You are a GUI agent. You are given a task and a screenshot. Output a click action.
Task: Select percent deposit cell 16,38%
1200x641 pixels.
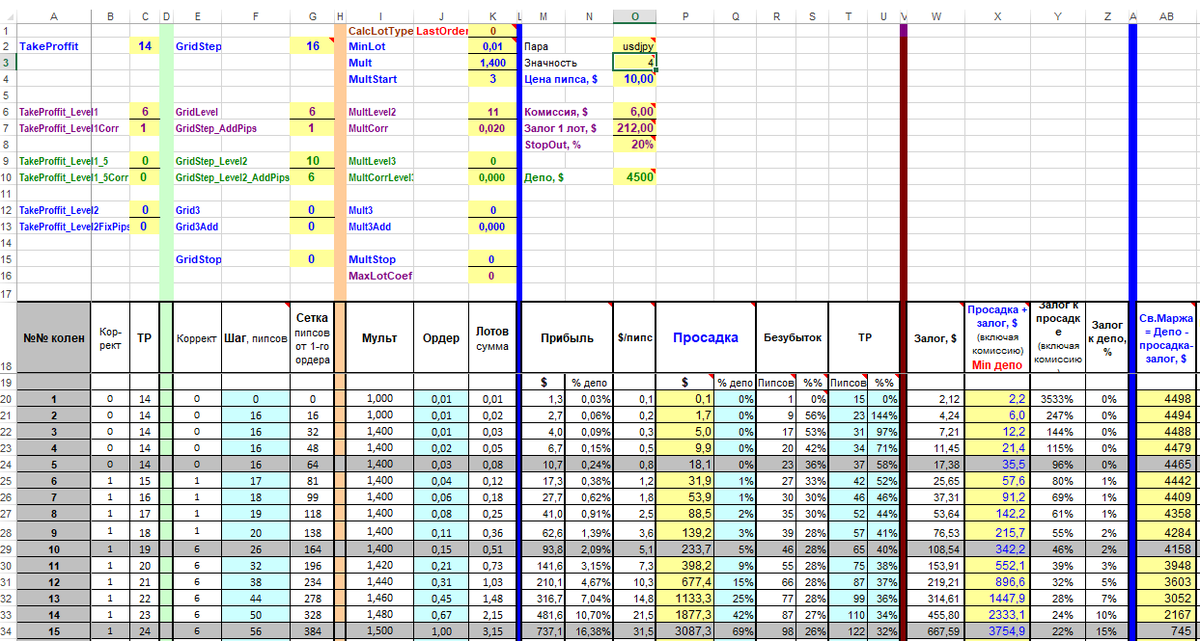590,630
